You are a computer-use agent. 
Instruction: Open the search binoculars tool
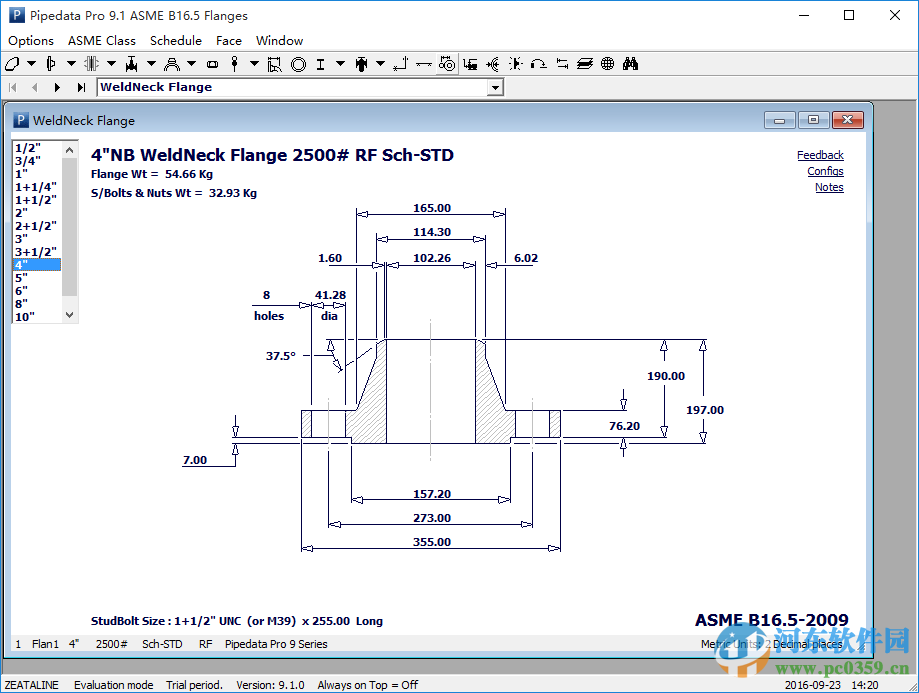pyautogui.click(x=630, y=63)
